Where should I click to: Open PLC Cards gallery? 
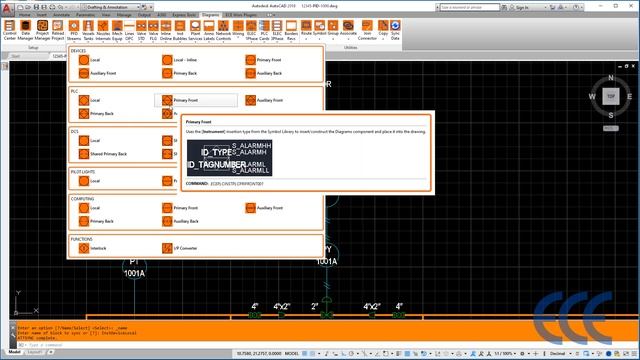264,31
